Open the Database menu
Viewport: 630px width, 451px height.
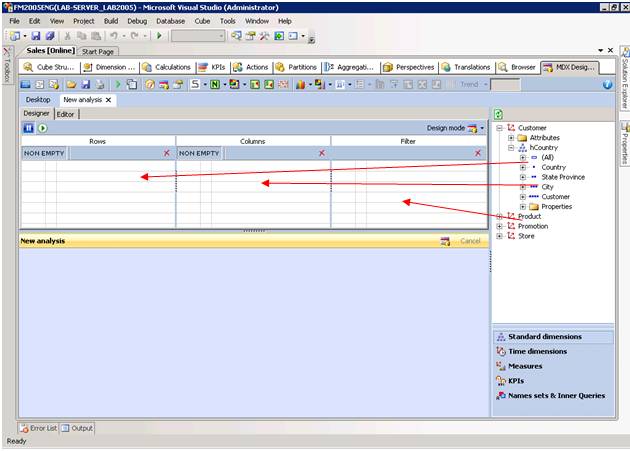170,21
